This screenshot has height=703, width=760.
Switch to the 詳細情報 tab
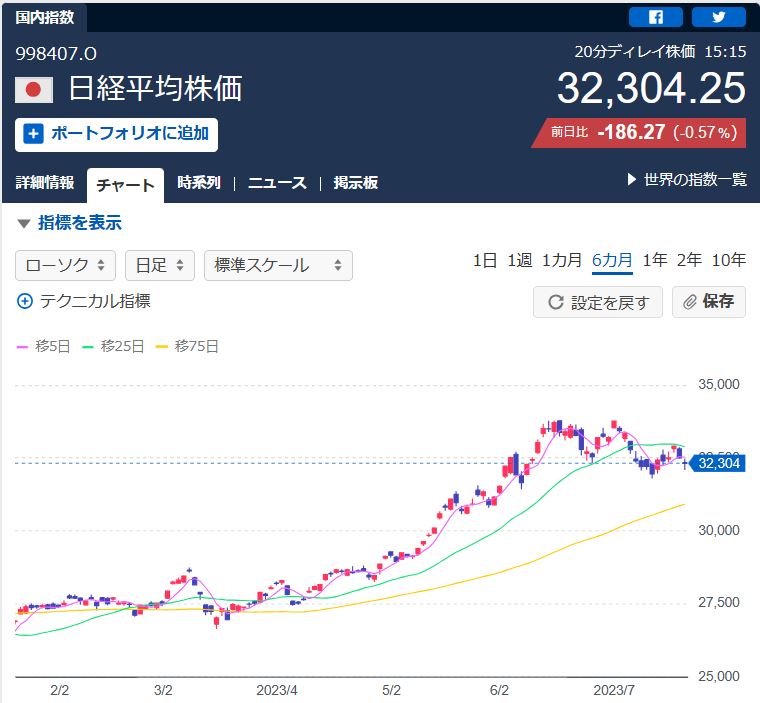click(x=45, y=183)
